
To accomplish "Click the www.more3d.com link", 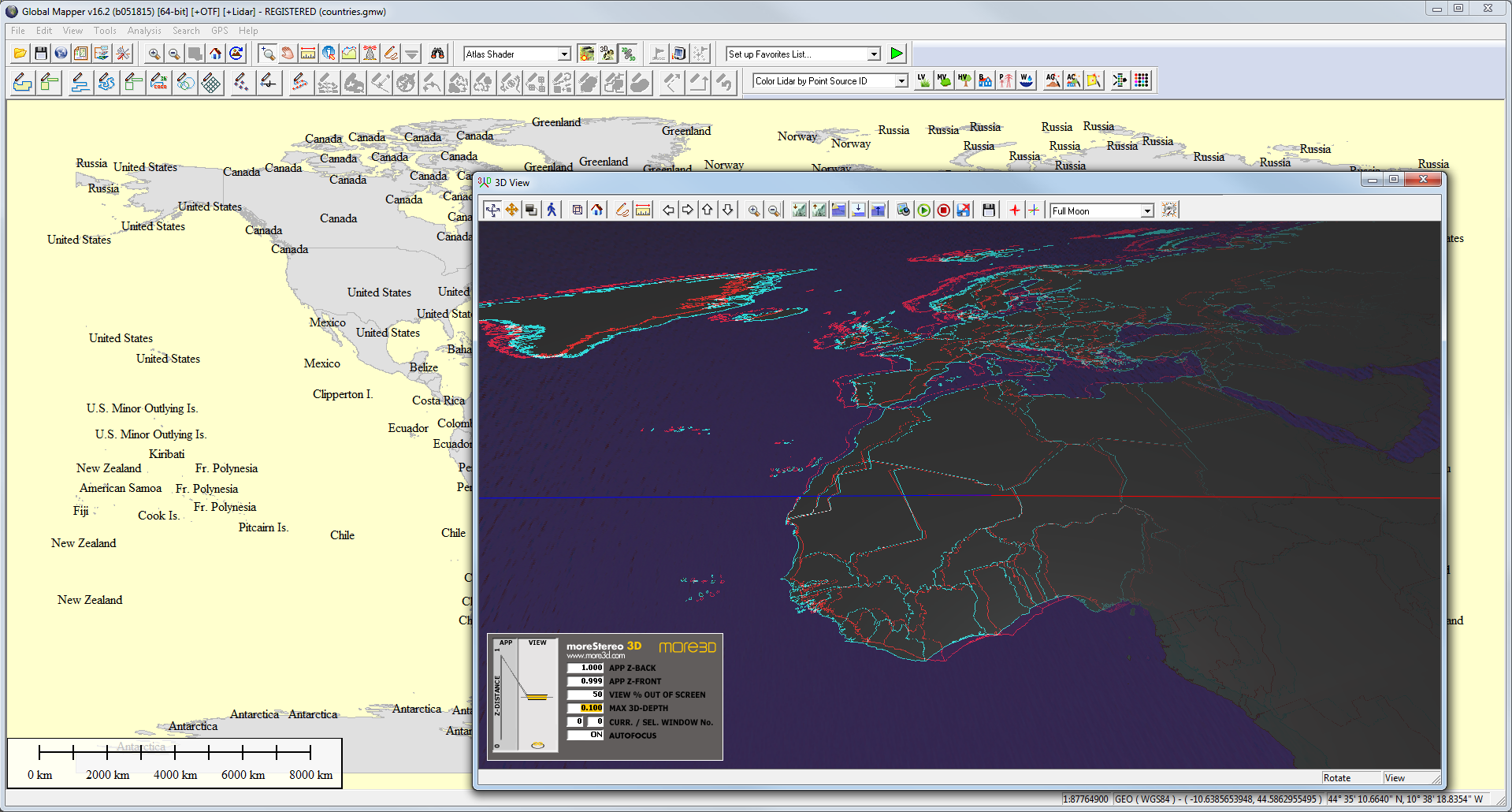I will (596, 656).
